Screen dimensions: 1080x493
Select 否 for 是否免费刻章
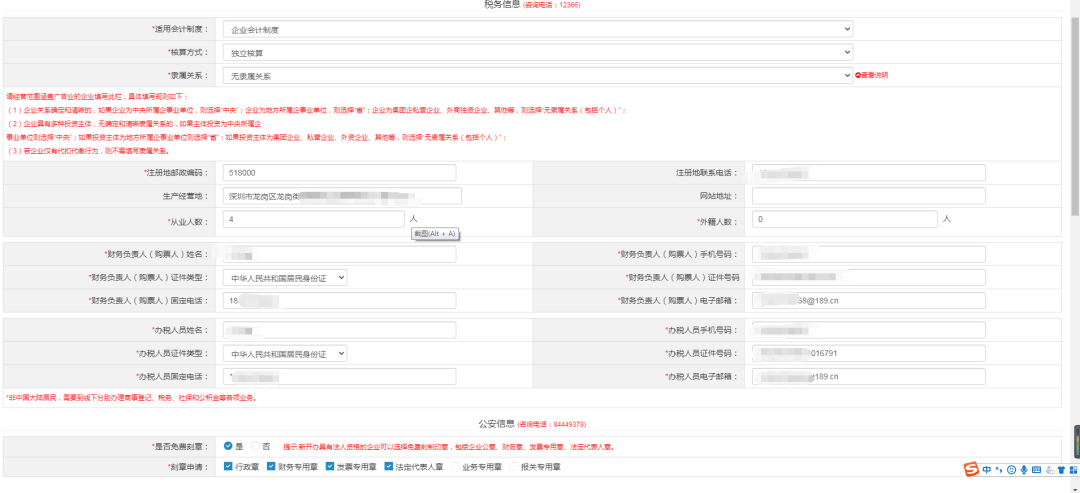256,446
